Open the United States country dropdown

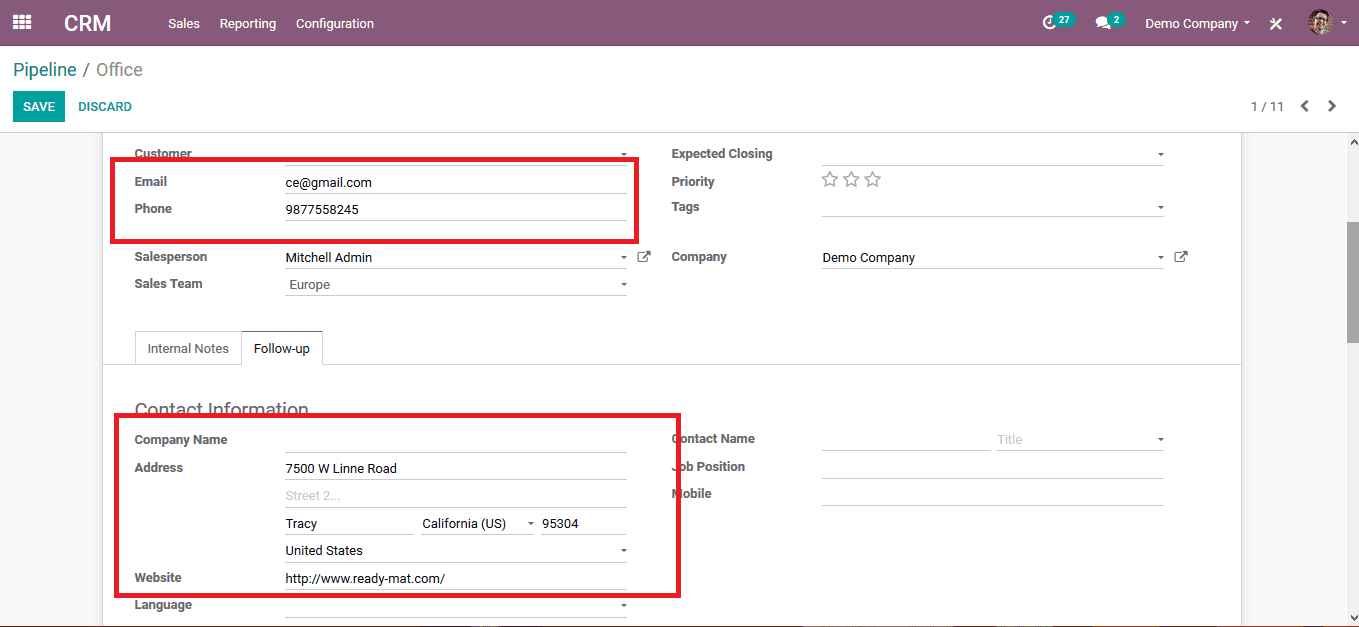click(456, 550)
